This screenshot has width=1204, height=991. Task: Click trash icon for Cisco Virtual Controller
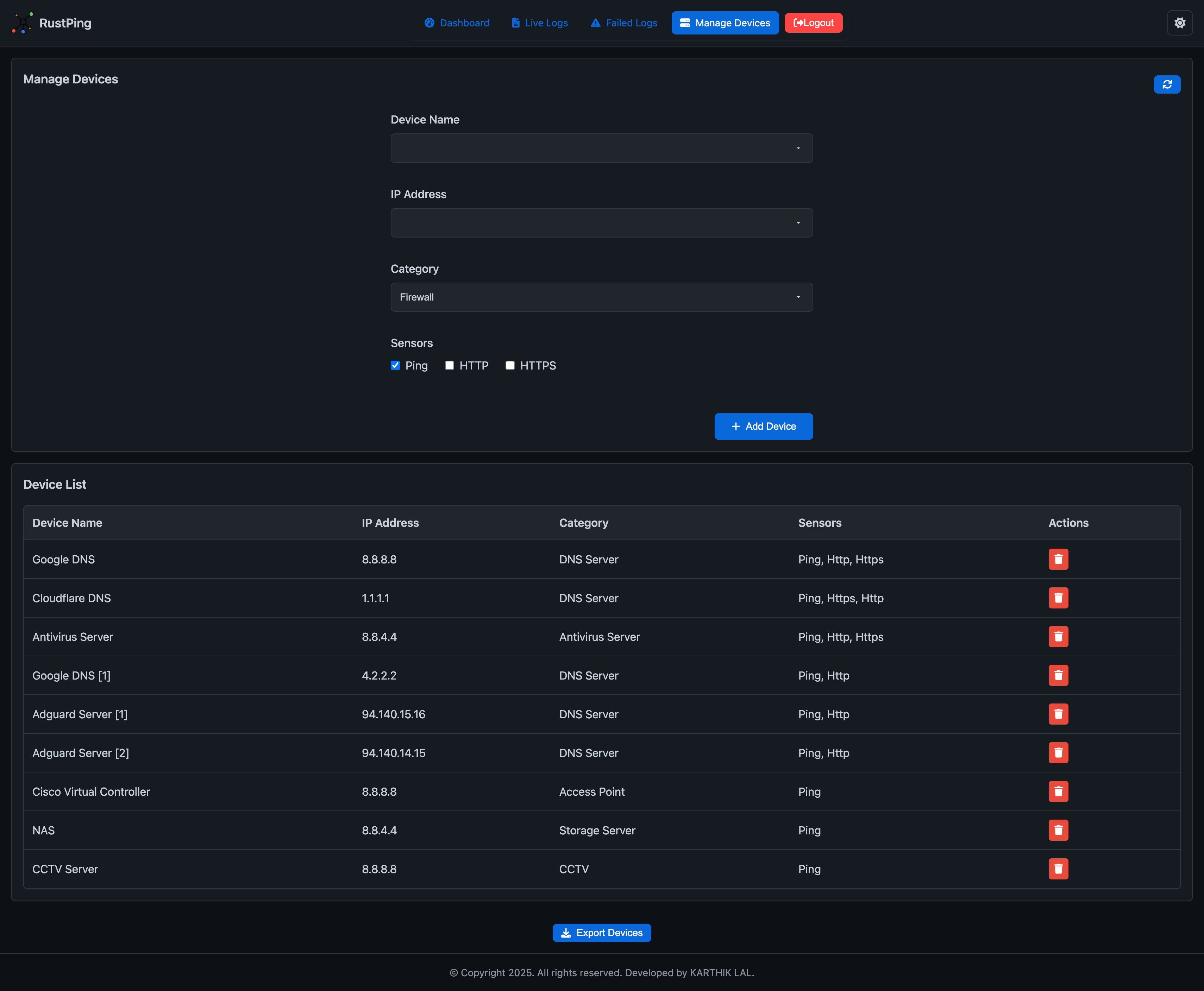pyautogui.click(x=1058, y=792)
